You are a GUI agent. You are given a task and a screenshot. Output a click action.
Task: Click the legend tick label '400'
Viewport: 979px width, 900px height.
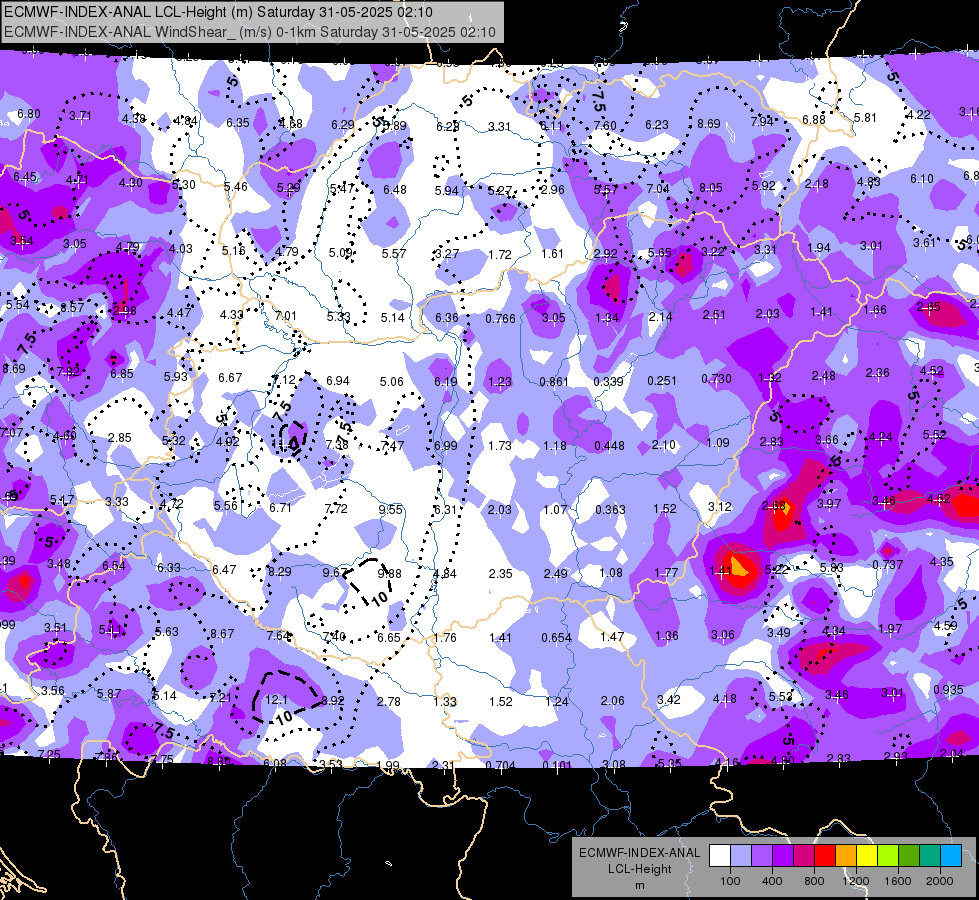click(x=772, y=881)
